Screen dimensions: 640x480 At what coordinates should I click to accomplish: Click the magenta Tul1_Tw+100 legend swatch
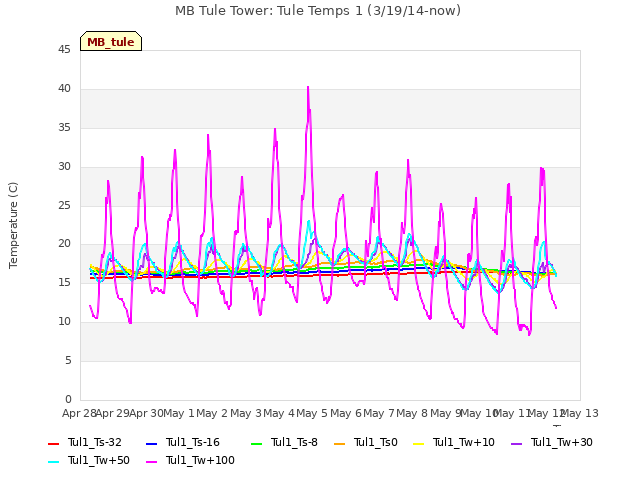pyautogui.click(x=151, y=461)
